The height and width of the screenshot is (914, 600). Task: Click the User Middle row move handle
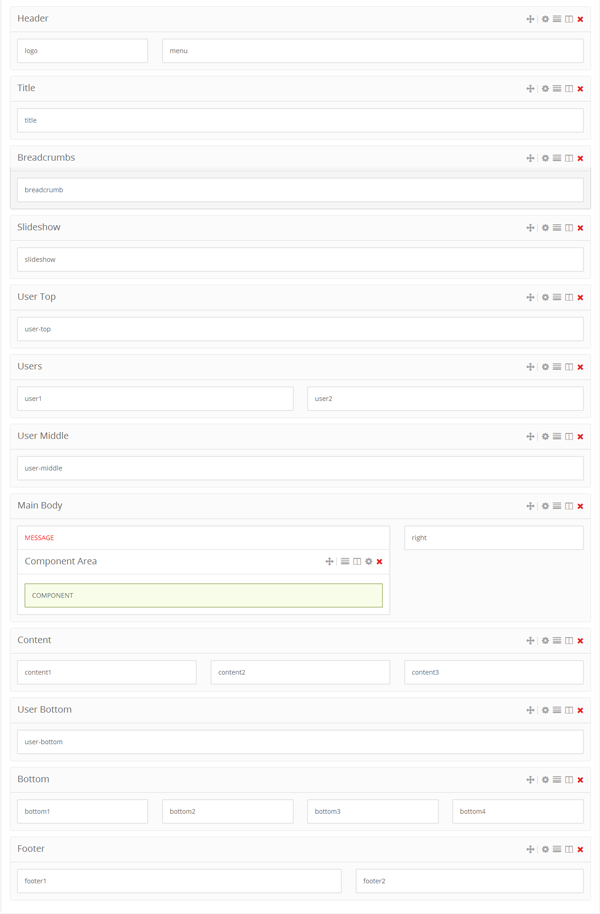click(530, 437)
